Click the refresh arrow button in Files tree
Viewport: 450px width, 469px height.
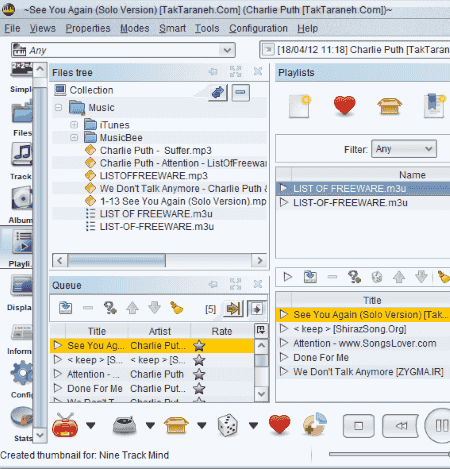pos(218,92)
